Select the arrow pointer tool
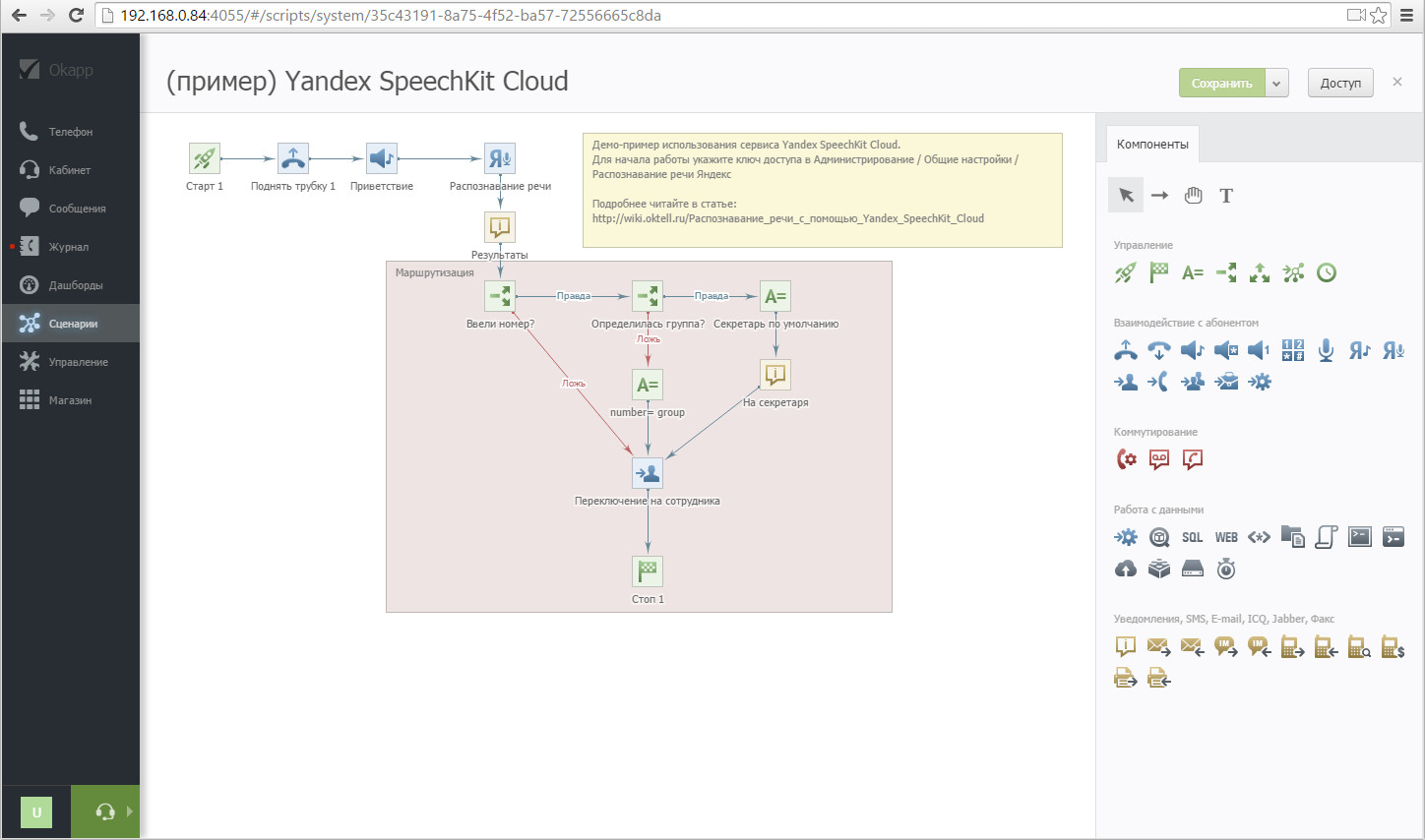 tap(1126, 195)
